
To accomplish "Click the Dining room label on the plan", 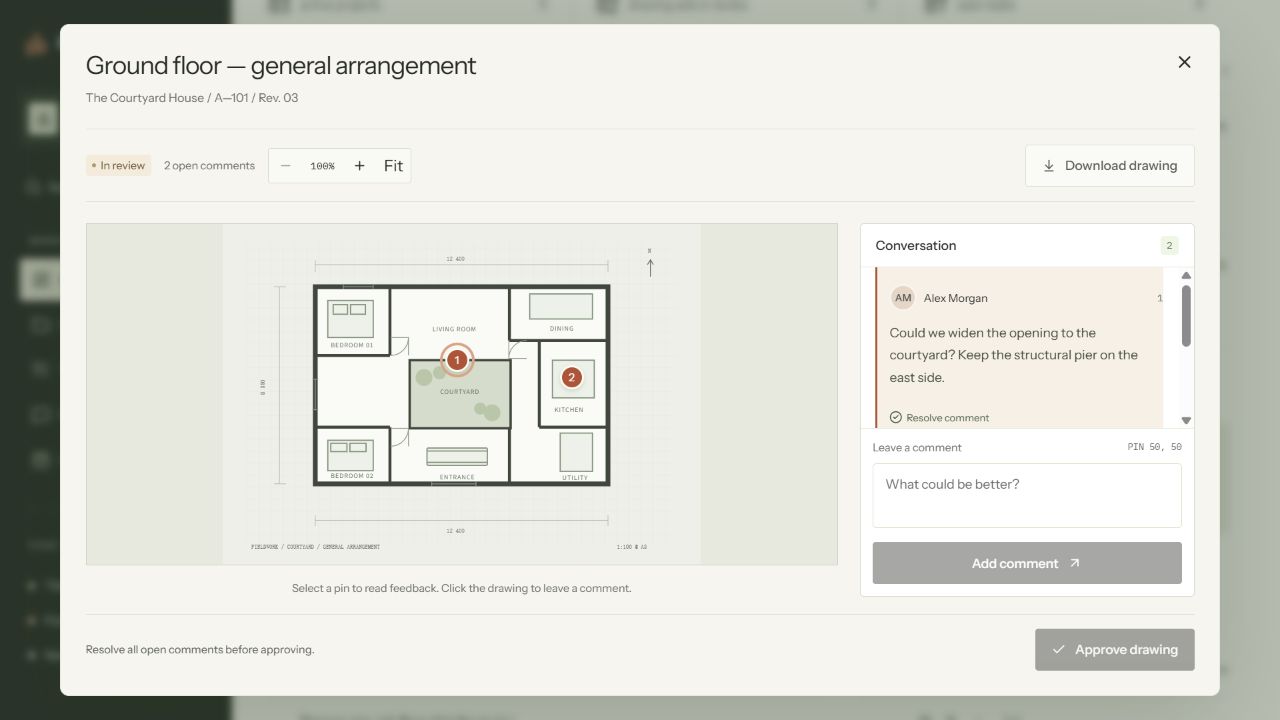I will pos(562,329).
